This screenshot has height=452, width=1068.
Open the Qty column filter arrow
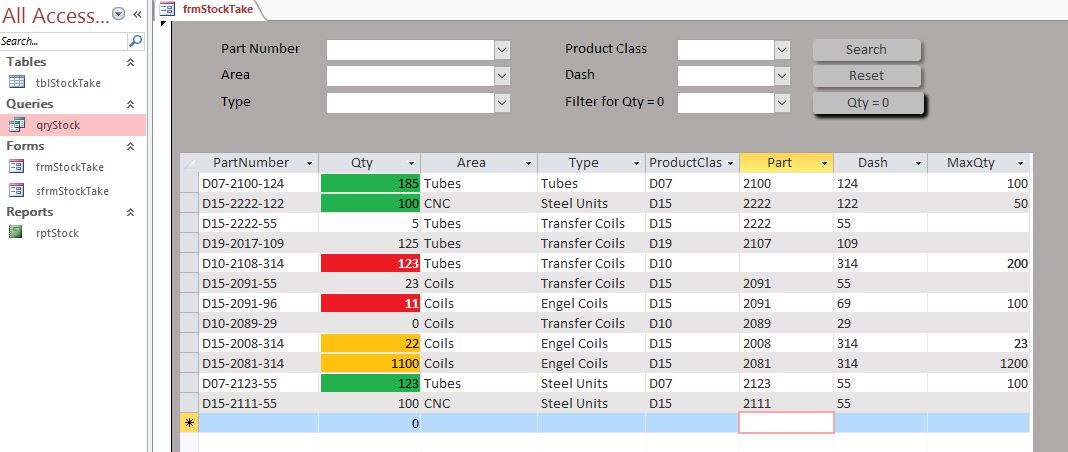[411, 163]
